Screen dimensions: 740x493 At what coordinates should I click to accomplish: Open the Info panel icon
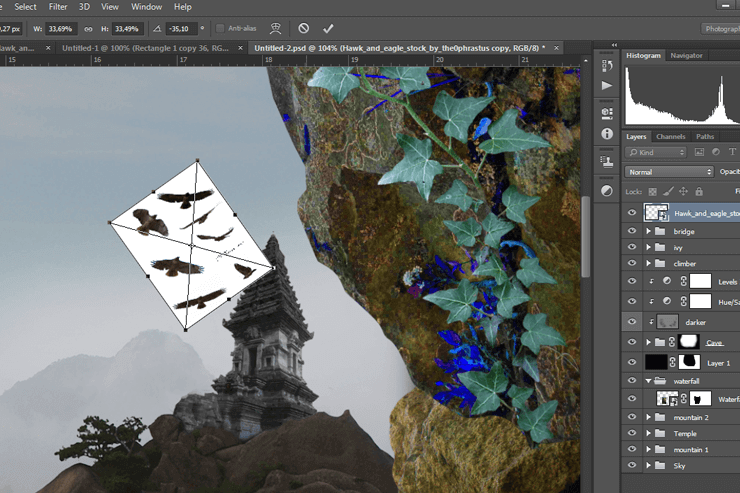(607, 133)
